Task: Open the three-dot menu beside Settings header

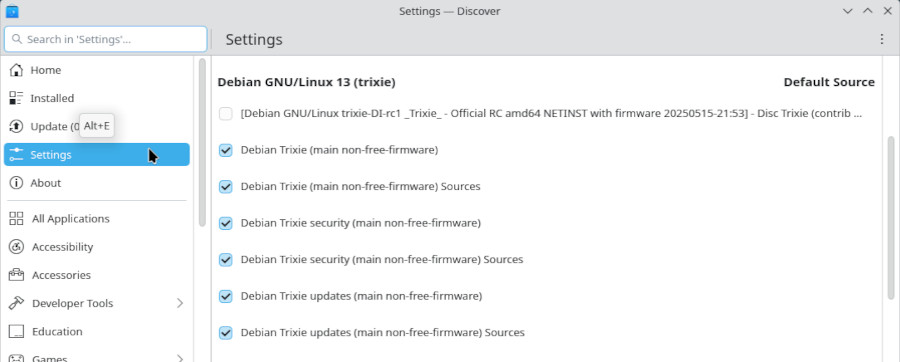Action: click(882, 39)
